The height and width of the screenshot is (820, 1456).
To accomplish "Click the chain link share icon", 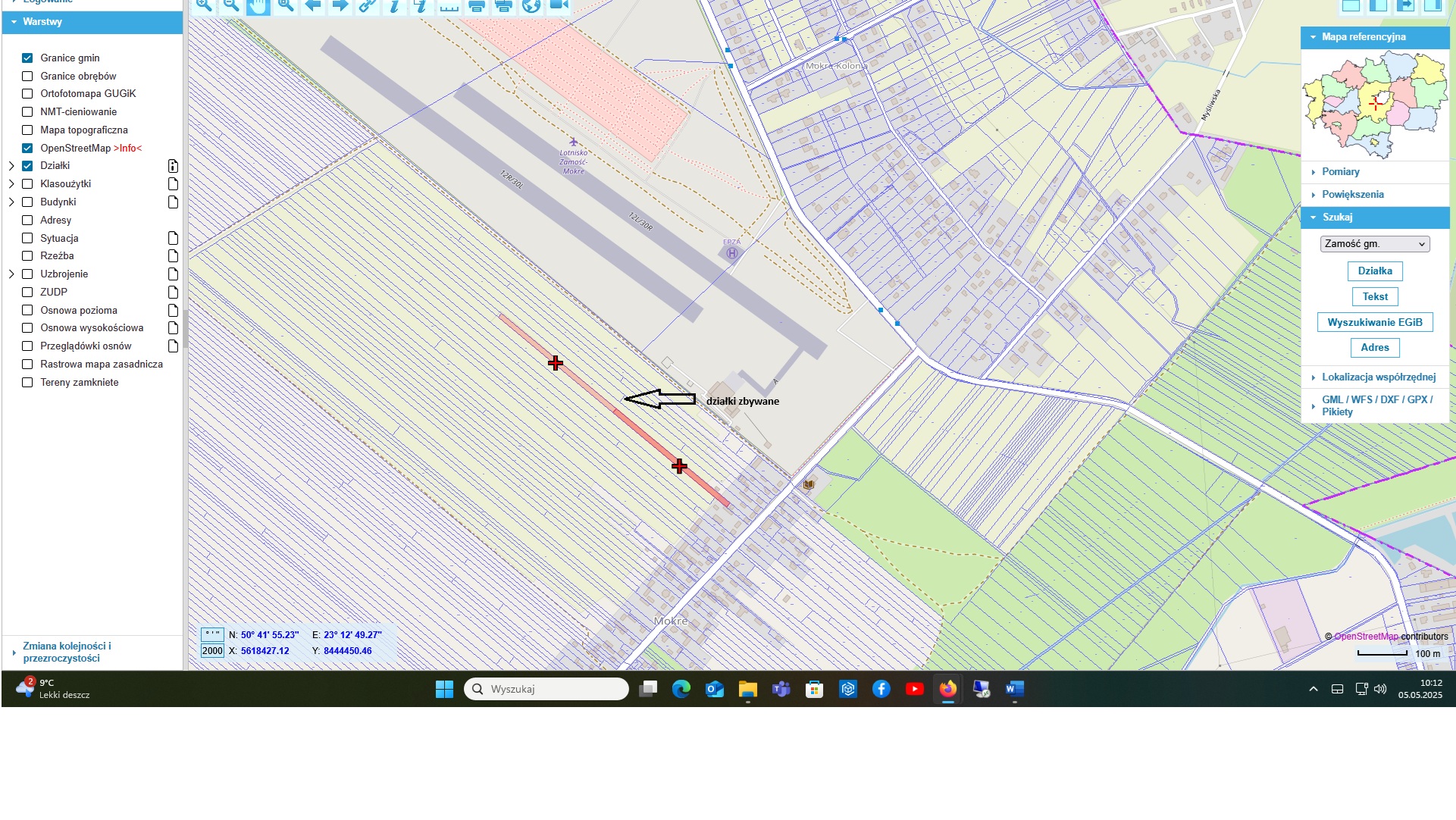I will pos(368,5).
